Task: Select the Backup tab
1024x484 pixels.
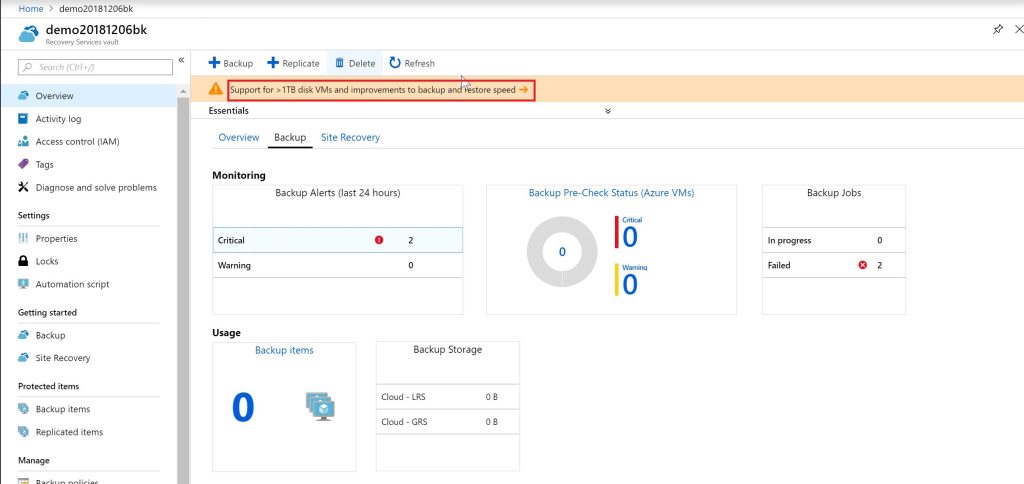Action: click(290, 138)
